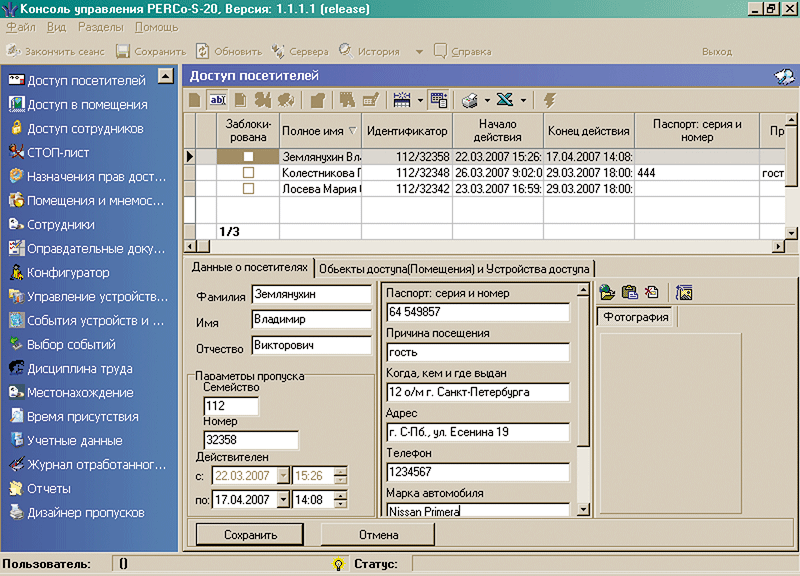Click the Фамилия input field
Viewport: 800px width, 576px height.
click(311, 295)
